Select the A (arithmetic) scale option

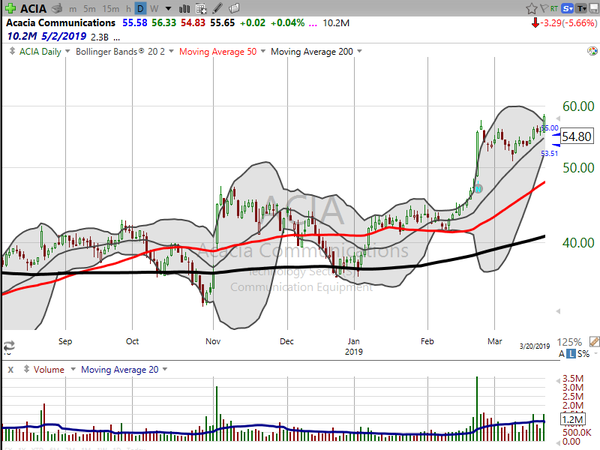click(x=561, y=354)
